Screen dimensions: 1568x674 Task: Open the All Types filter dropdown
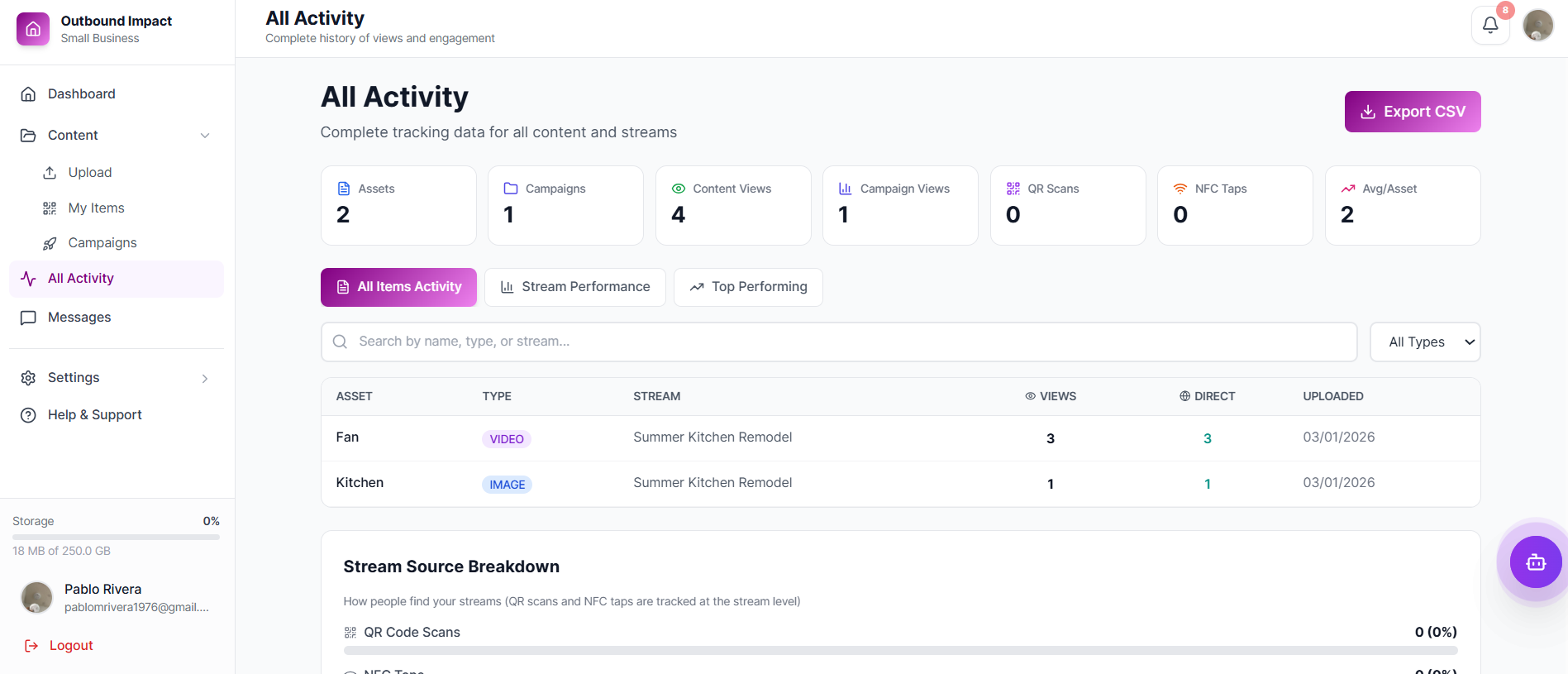tap(1424, 342)
